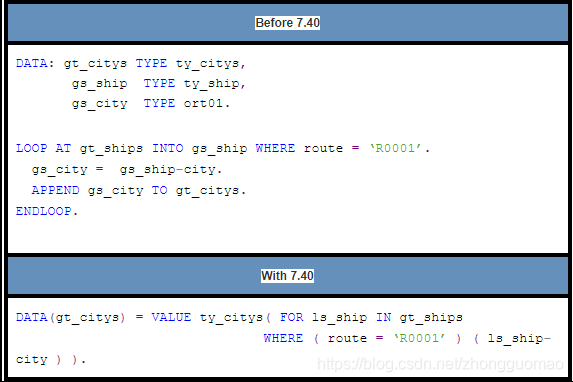
Task: Click the 'FOR' keyword
Action: (x=292, y=317)
